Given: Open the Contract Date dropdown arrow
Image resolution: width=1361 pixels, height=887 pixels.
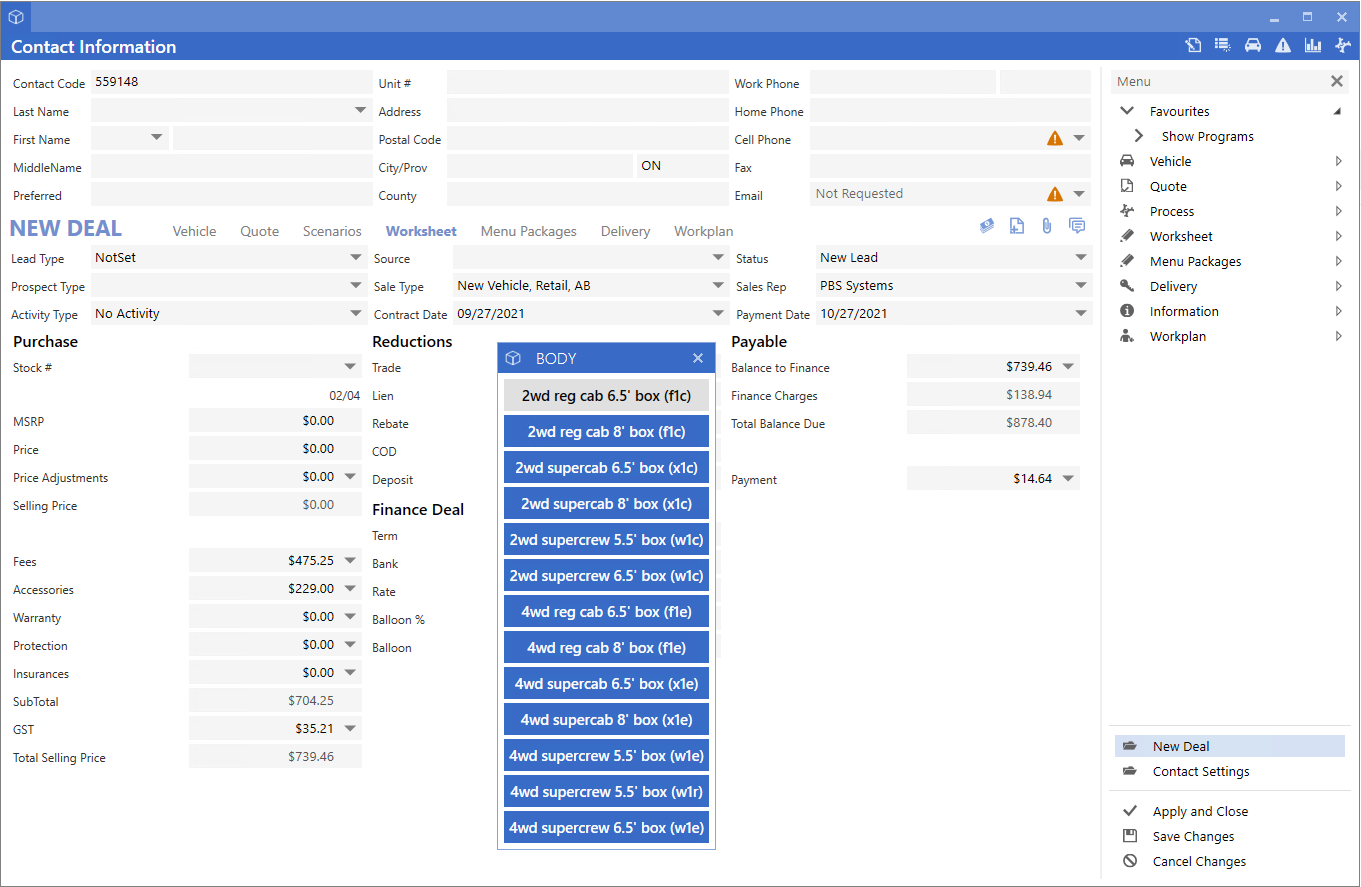Looking at the screenshot, I should click(719, 313).
